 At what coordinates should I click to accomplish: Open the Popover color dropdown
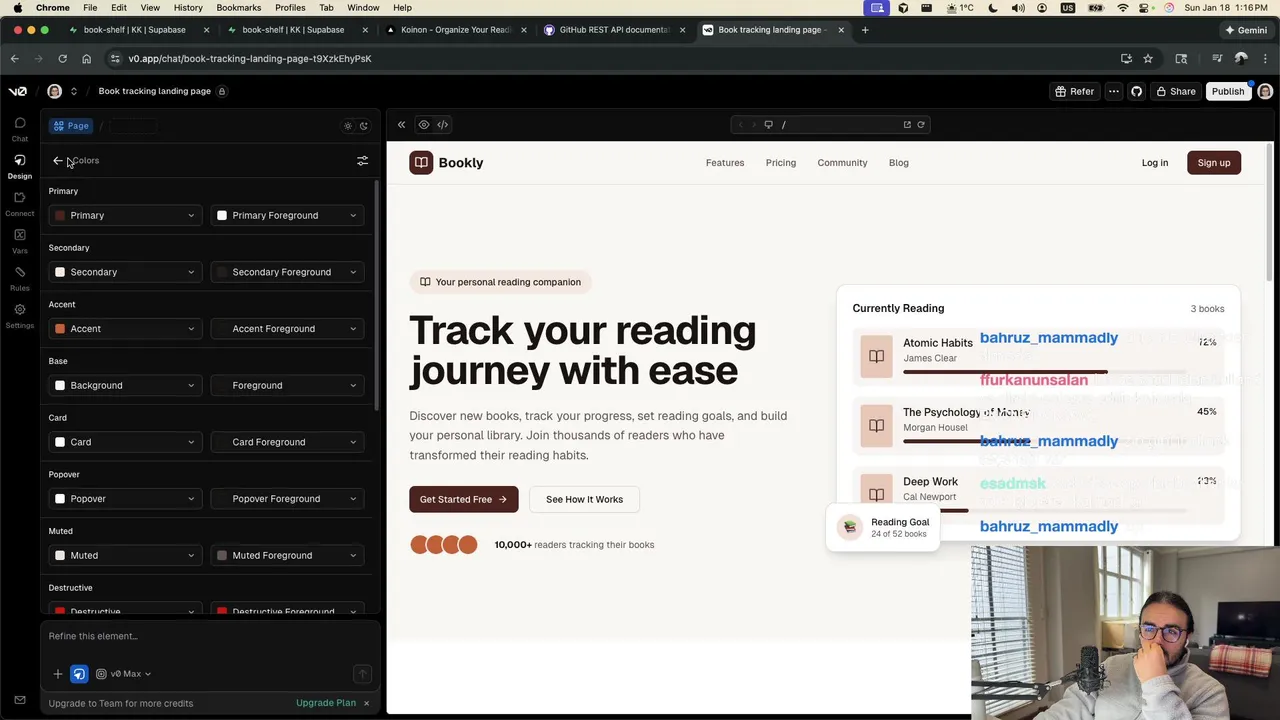point(125,498)
